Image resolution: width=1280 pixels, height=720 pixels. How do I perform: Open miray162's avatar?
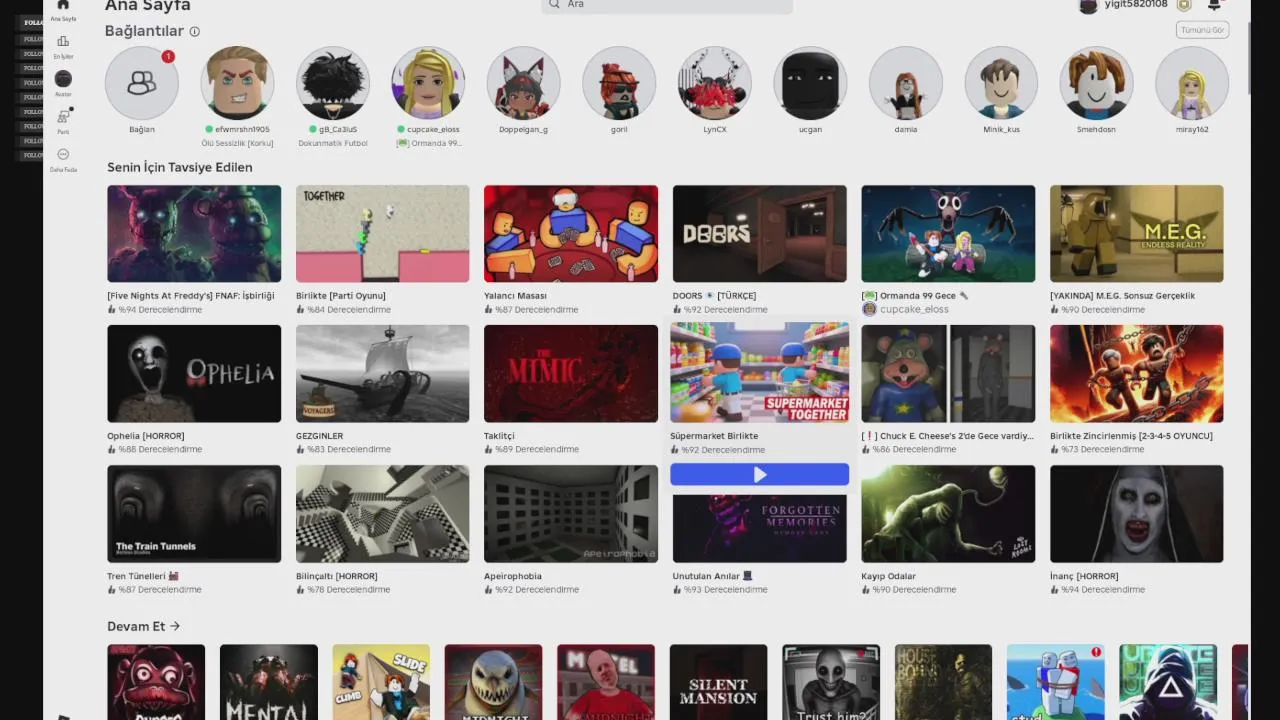[x=1192, y=83]
